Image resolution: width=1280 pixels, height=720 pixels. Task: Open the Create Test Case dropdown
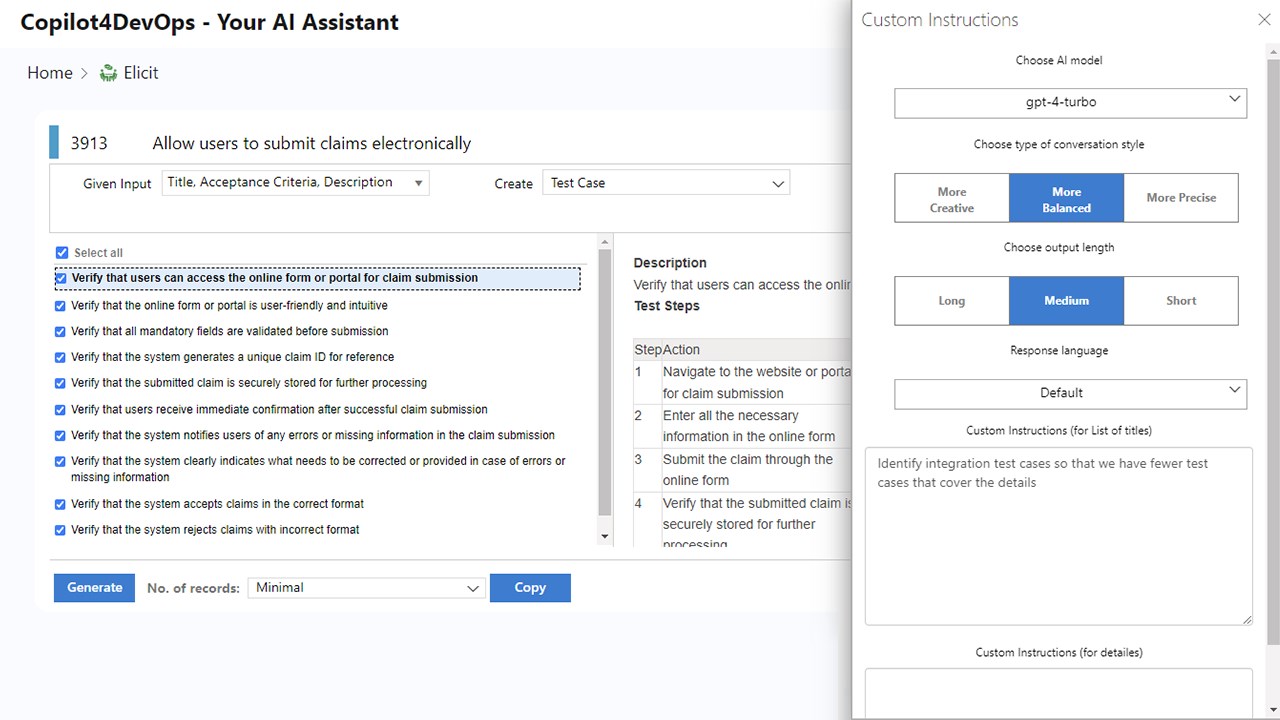tap(666, 183)
